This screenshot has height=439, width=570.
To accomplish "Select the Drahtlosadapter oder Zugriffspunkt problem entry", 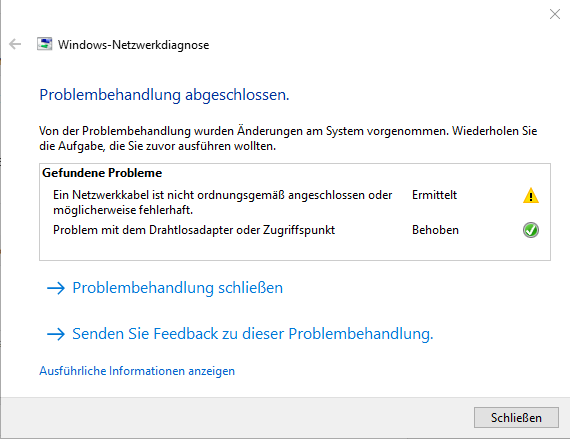I will pyautogui.click(x=194, y=230).
